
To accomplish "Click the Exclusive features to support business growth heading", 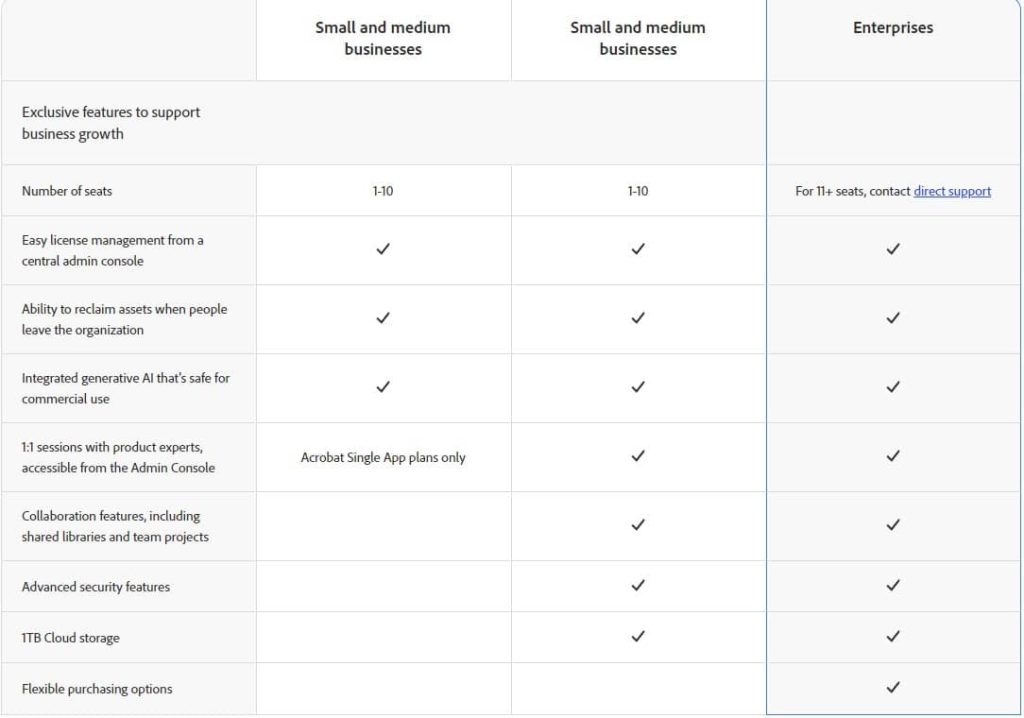I will click(x=110, y=123).
